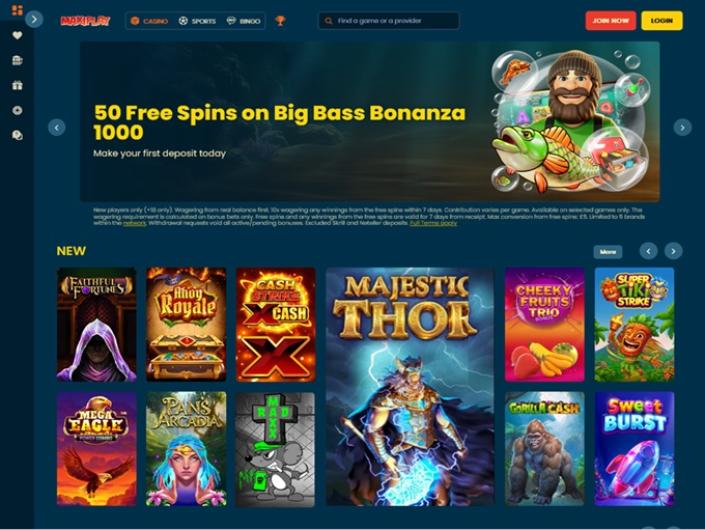Click the MaxiPlay logo
This screenshot has height=530, width=705.
[85, 21]
